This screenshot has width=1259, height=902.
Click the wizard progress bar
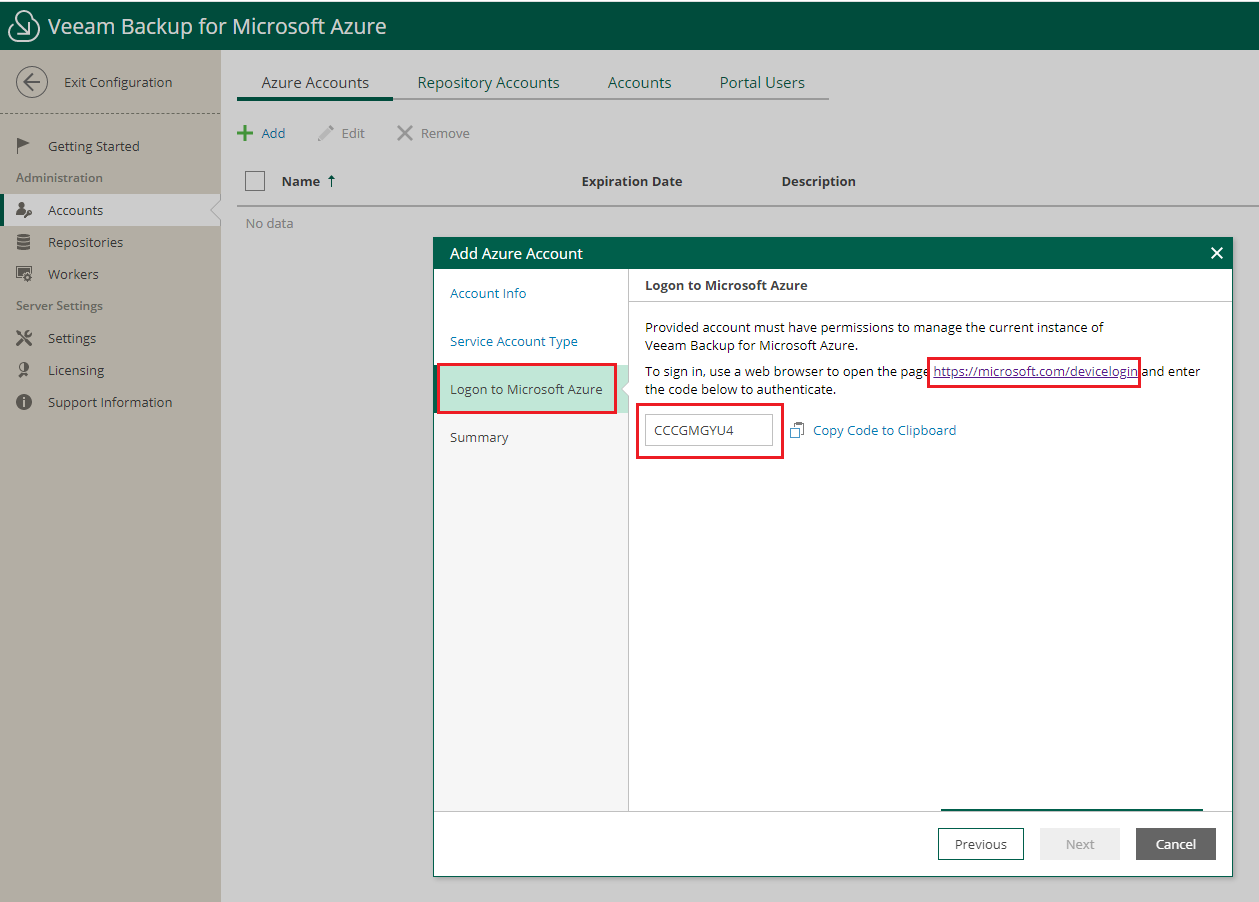[x=1071, y=810]
